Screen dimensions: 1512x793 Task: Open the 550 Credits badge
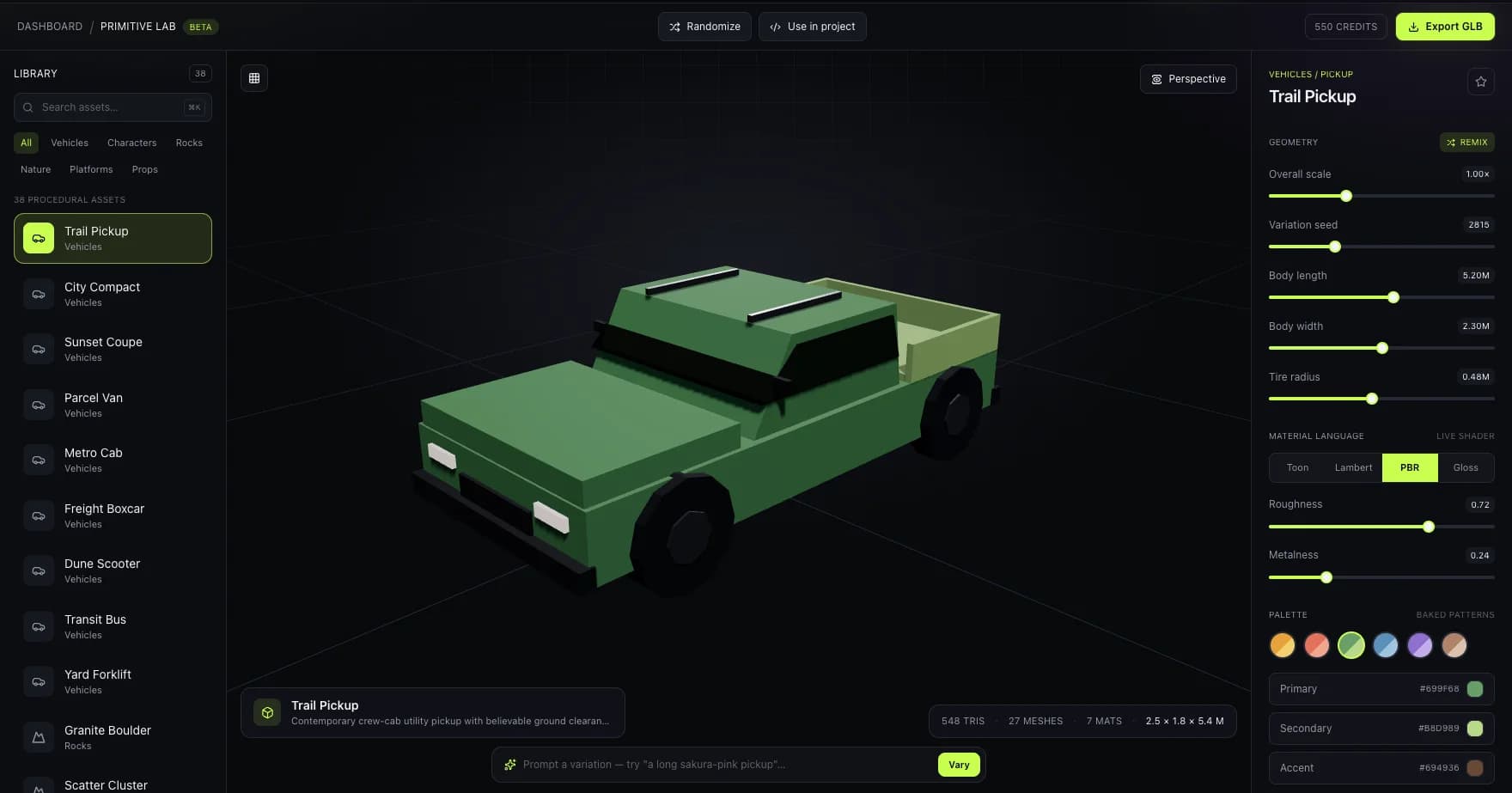1345,27
